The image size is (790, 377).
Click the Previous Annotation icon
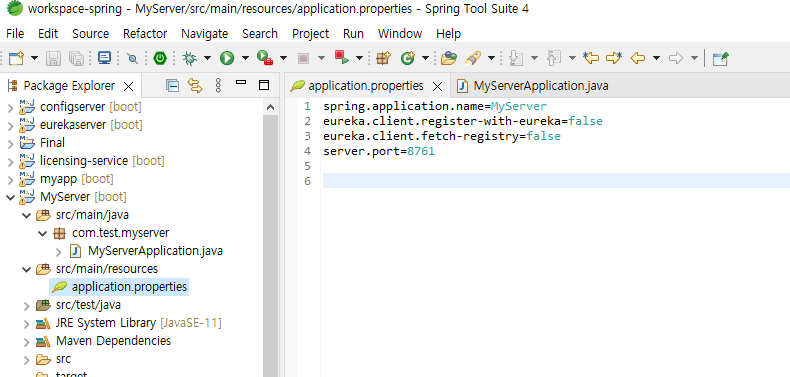(x=554, y=58)
